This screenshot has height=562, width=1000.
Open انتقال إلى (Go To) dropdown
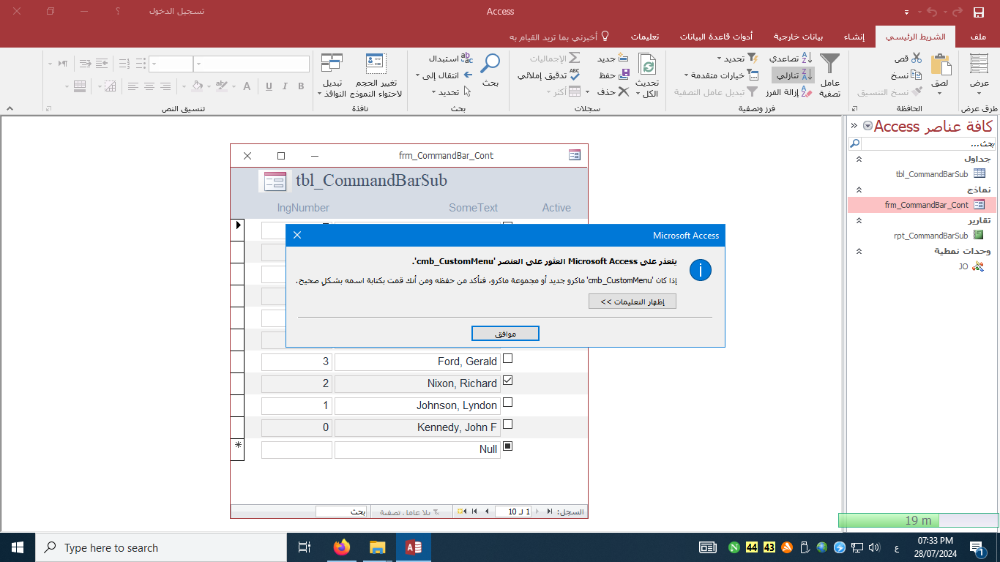click(x=445, y=75)
